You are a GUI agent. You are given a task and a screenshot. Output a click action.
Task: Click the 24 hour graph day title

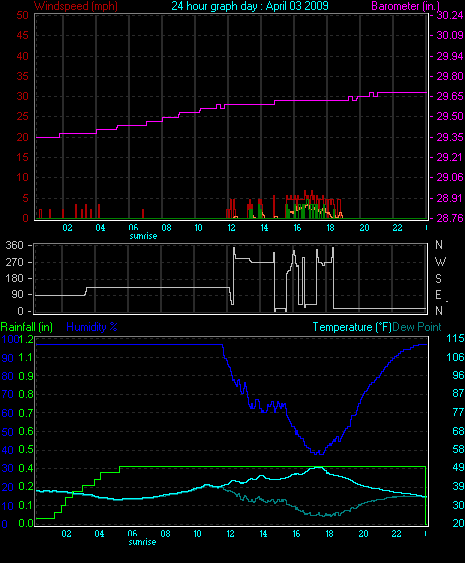click(250, 6)
